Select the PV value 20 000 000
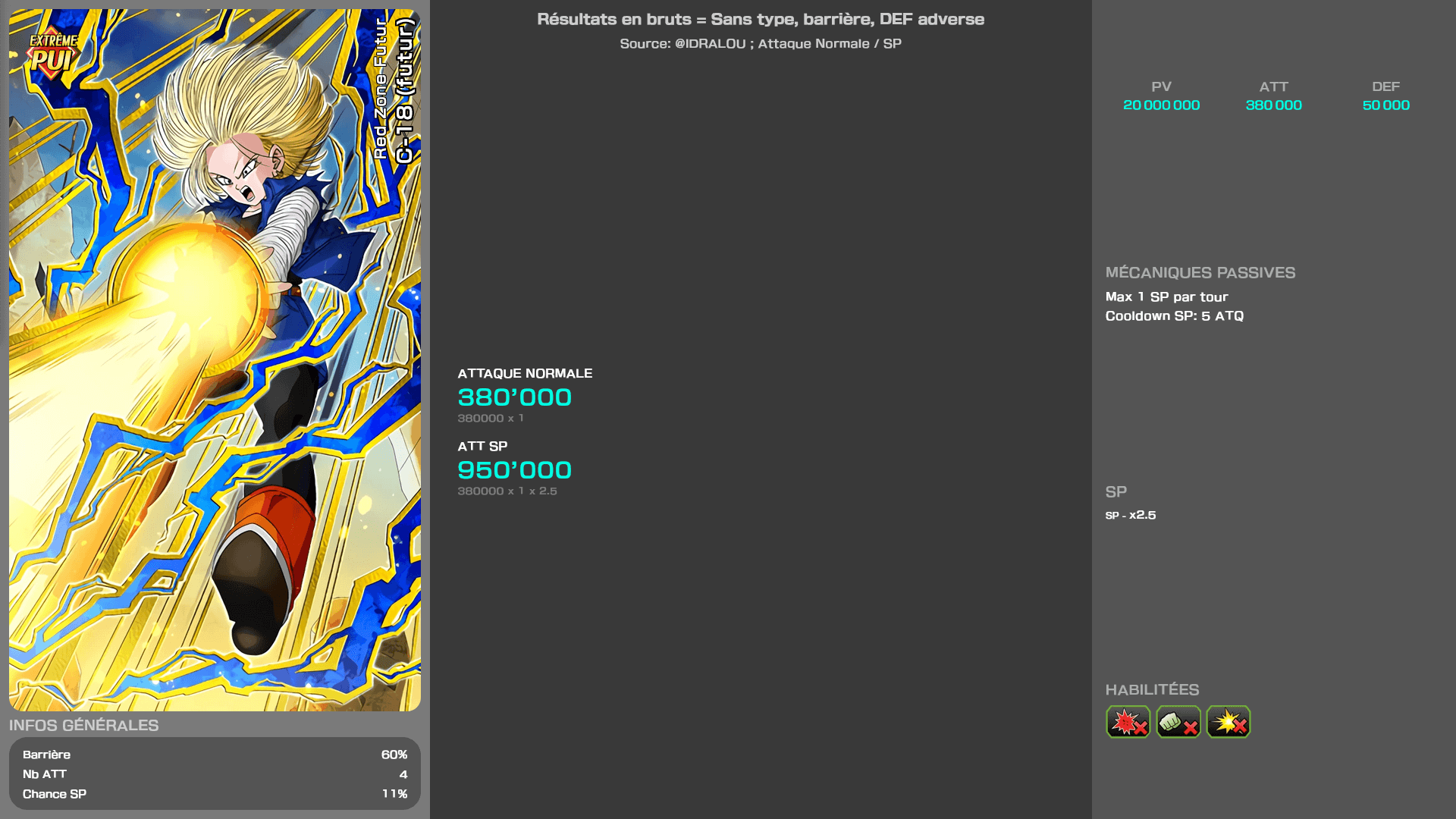Image resolution: width=1456 pixels, height=819 pixels. (1161, 105)
